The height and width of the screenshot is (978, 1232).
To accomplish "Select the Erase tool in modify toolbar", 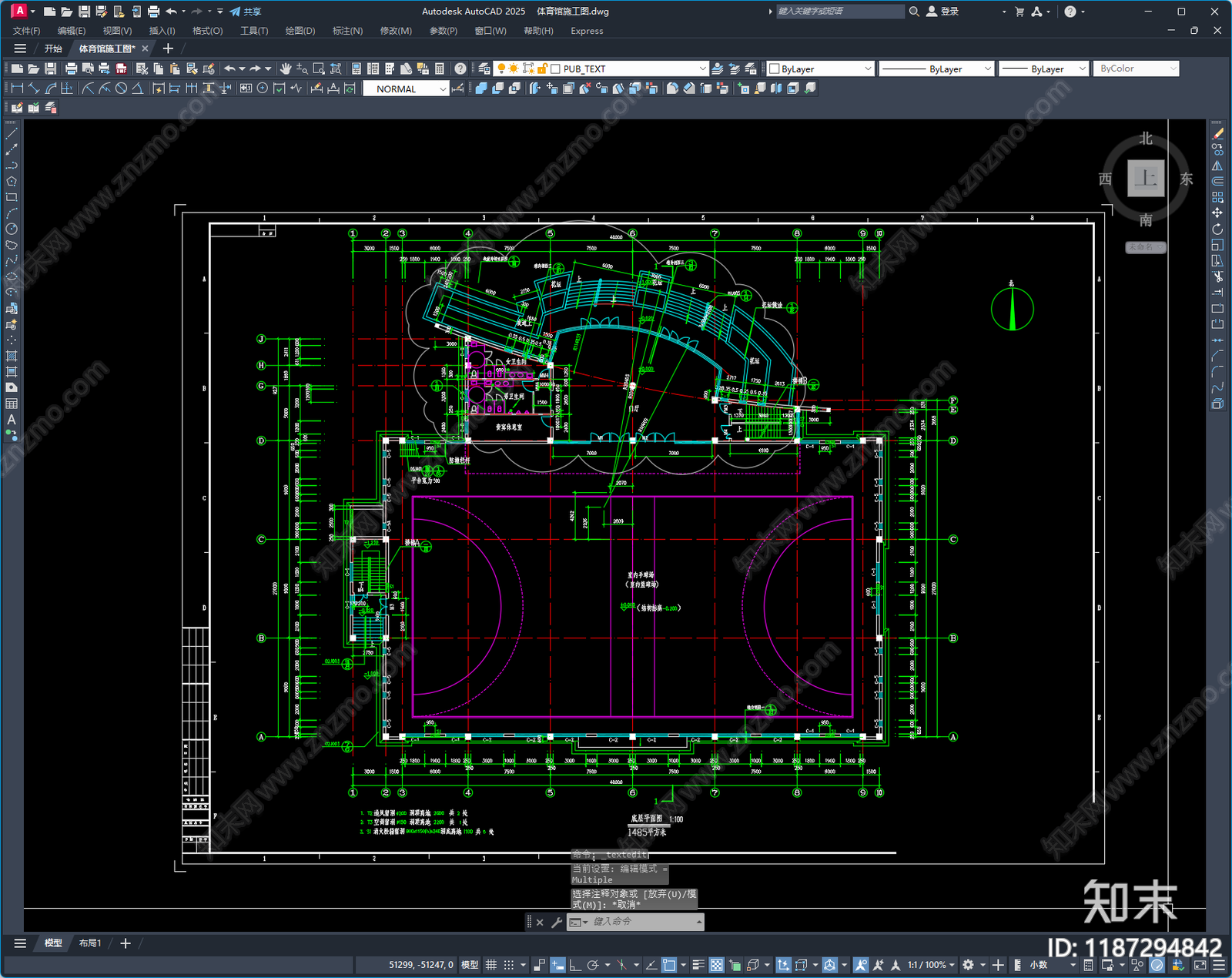I will click(x=1217, y=134).
